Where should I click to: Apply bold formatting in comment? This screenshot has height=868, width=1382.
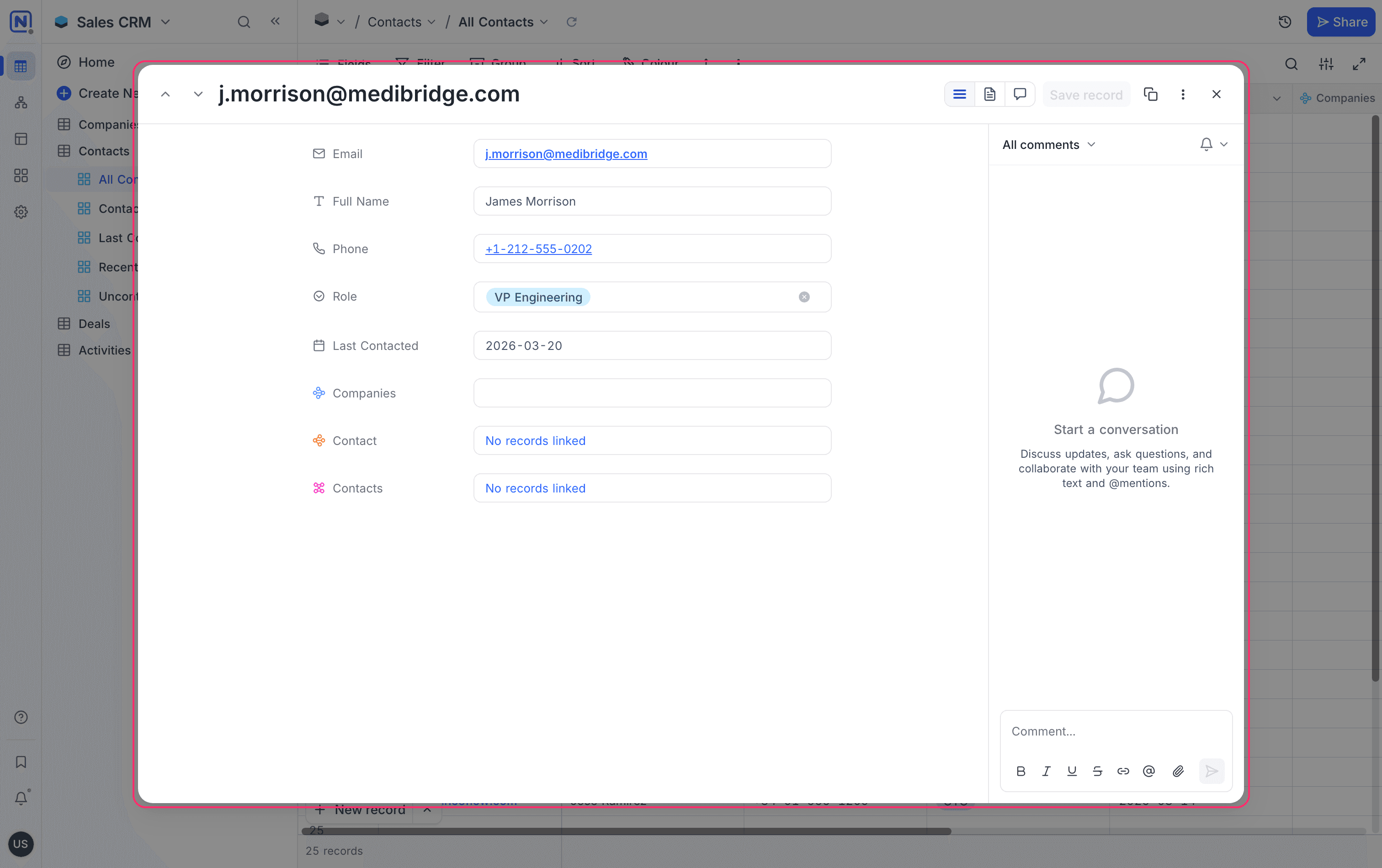(1021, 771)
